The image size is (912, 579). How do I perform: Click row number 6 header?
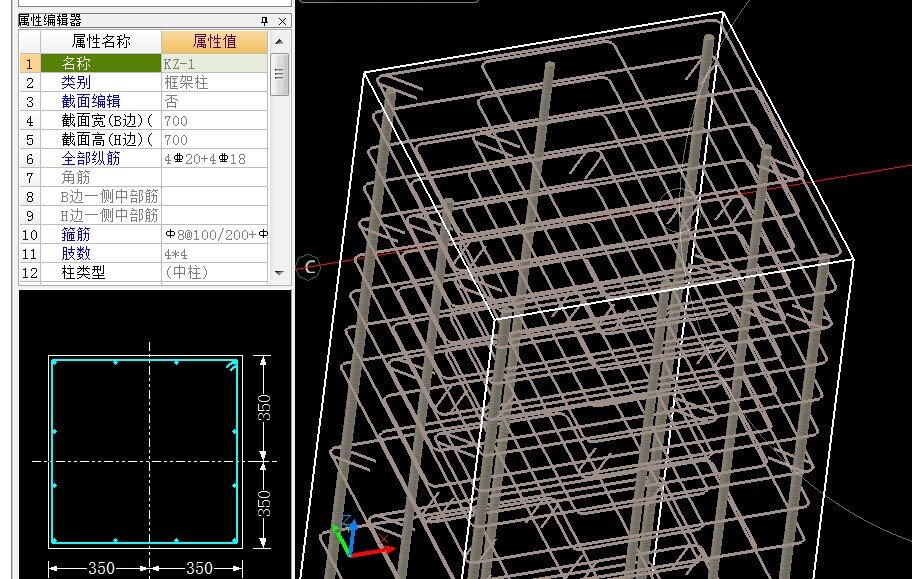tap(30, 158)
